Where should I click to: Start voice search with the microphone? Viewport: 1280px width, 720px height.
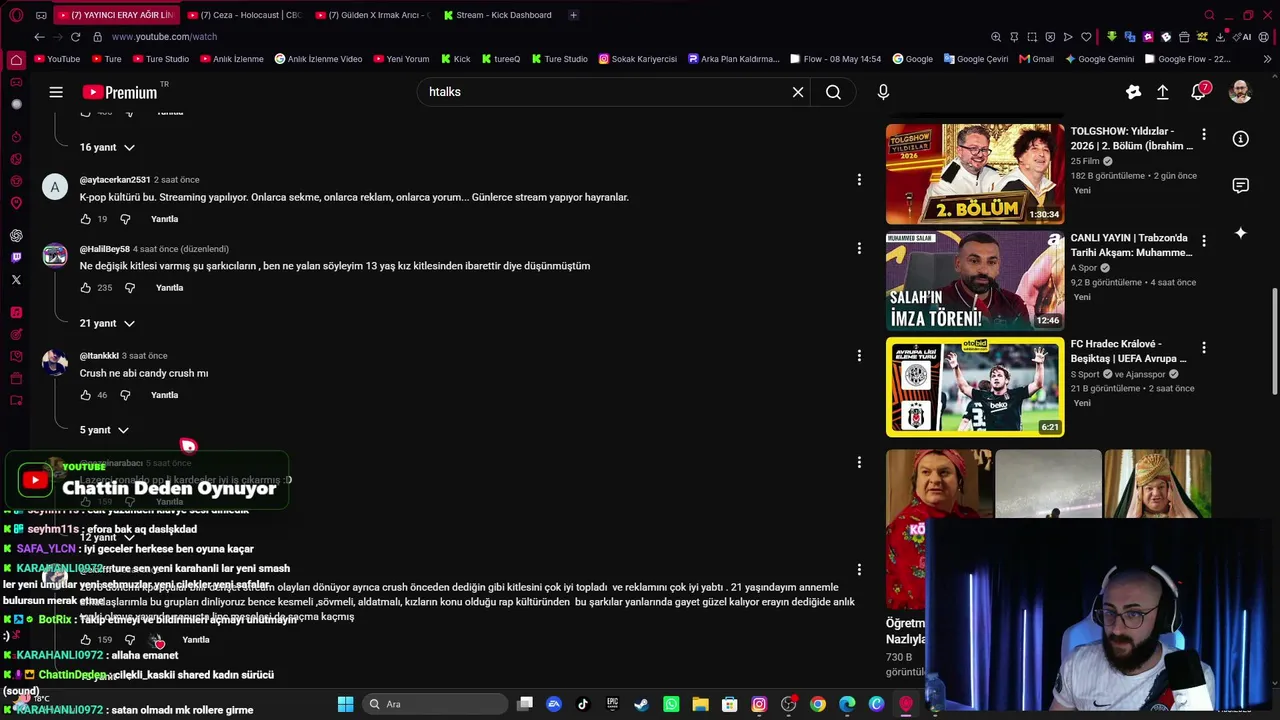[883, 92]
